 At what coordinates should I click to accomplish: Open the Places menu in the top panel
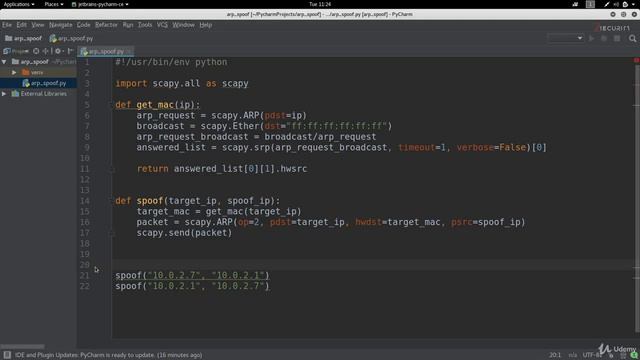pos(54,4)
